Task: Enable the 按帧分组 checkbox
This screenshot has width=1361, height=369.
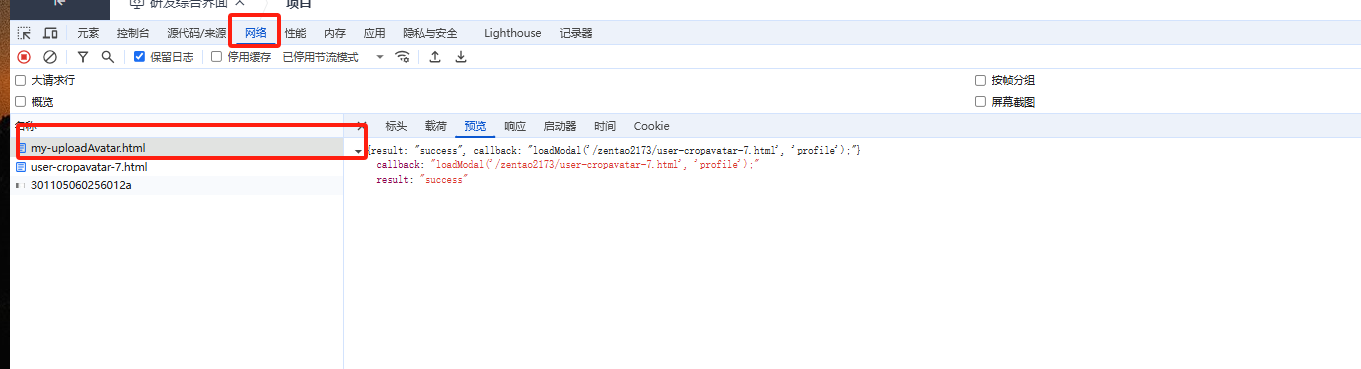Action: [x=981, y=80]
